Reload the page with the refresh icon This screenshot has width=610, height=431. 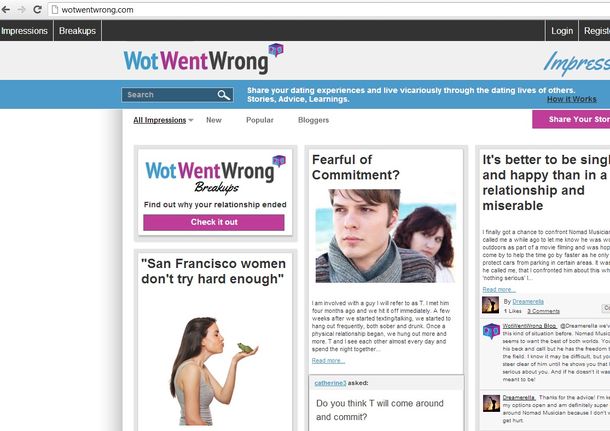click(37, 9)
